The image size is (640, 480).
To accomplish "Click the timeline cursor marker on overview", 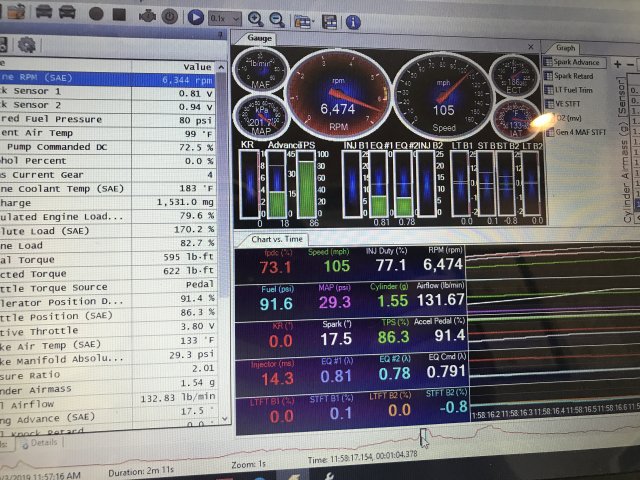I will pos(424,437).
